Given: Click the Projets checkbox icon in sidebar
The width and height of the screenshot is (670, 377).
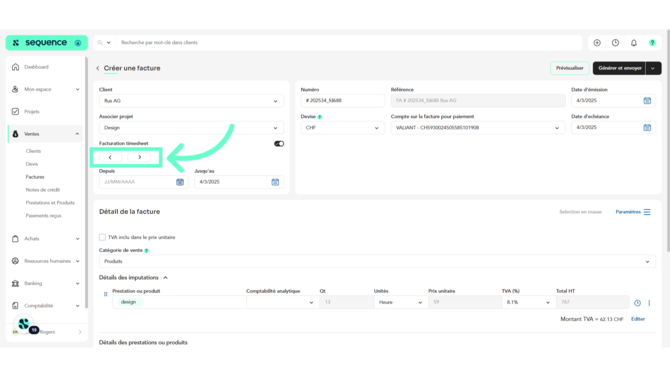Looking at the screenshot, I should (x=15, y=112).
